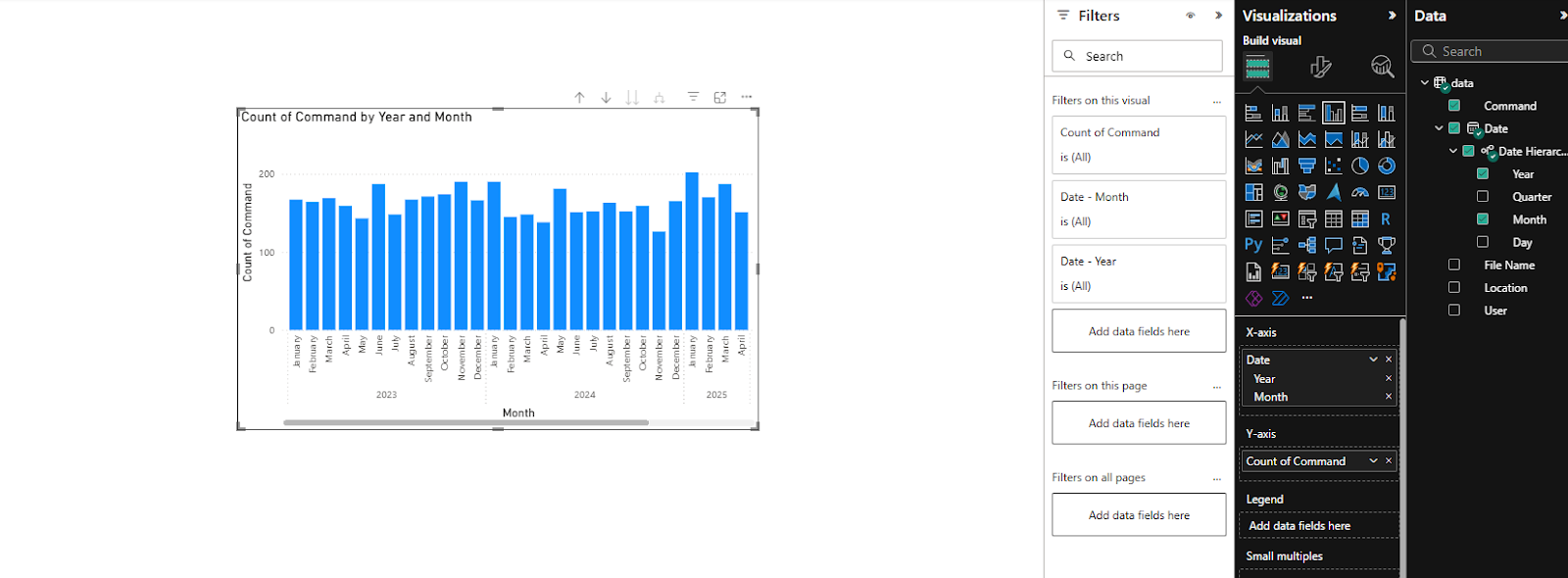The width and height of the screenshot is (1568, 578).
Task: Select the gauge visual
Action: [1359, 192]
